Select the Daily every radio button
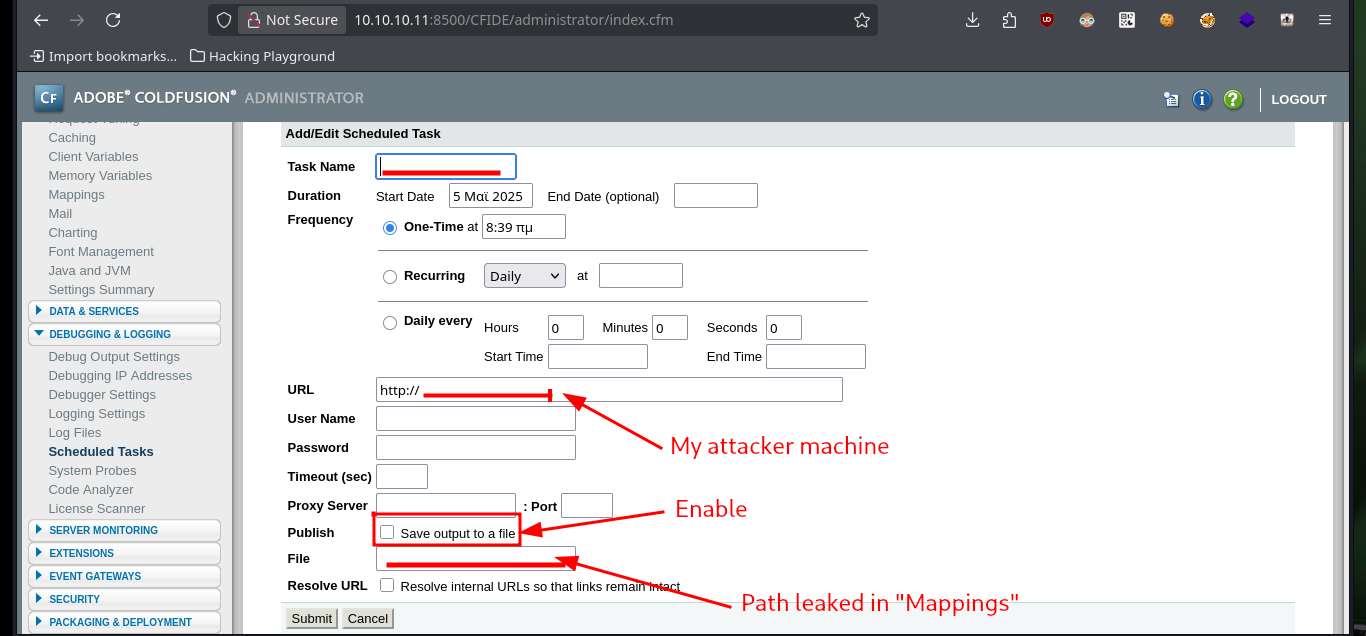Image resolution: width=1366 pixels, height=636 pixels. [x=391, y=322]
